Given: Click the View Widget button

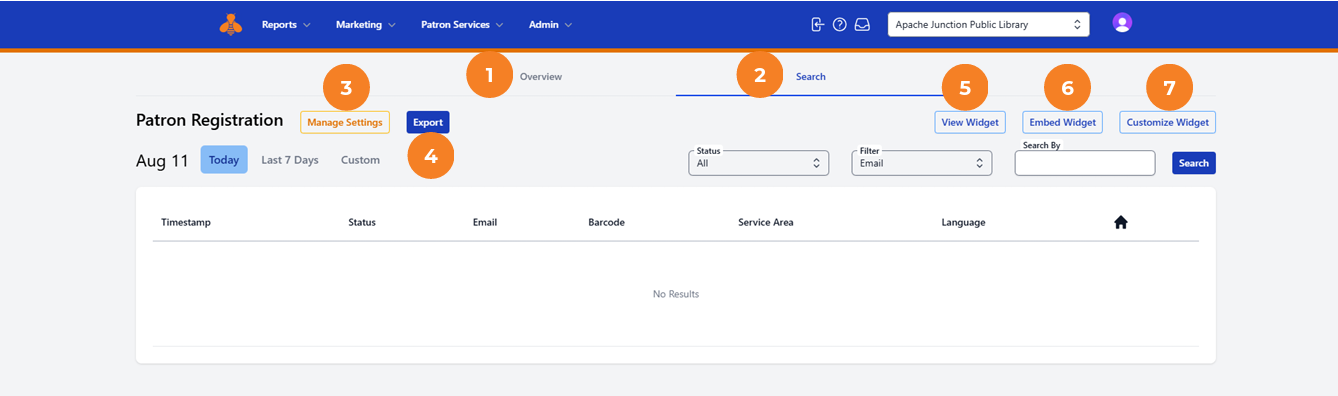Looking at the screenshot, I should point(970,122).
